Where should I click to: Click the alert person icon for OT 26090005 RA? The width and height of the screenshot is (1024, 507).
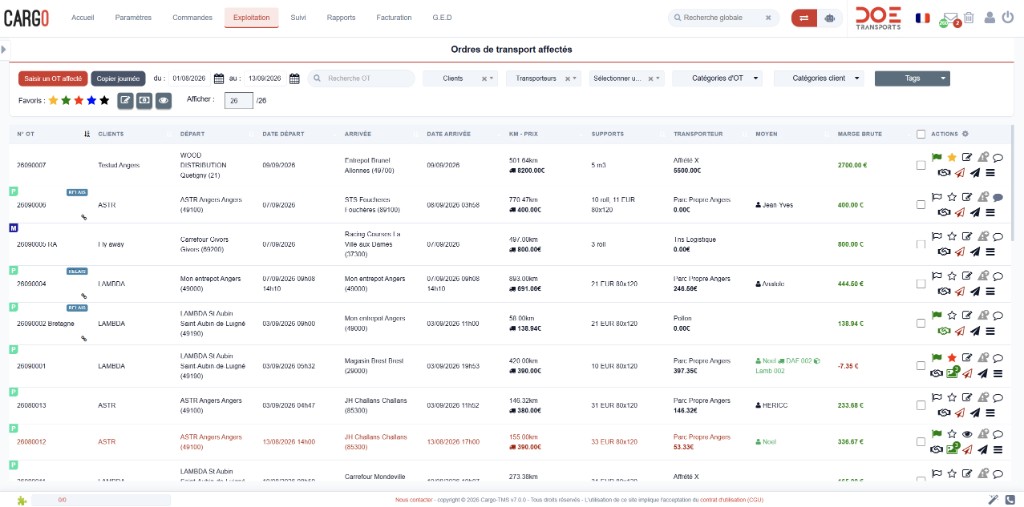point(983,236)
